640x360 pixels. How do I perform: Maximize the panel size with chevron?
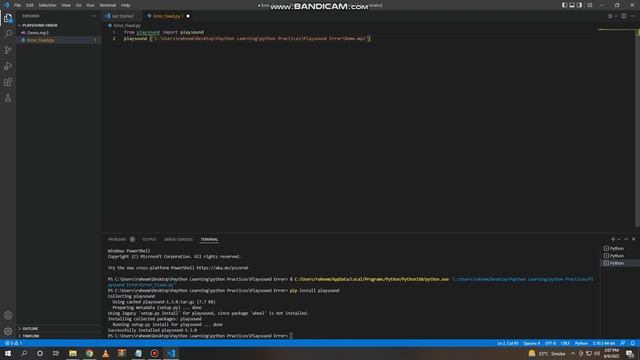626,239
